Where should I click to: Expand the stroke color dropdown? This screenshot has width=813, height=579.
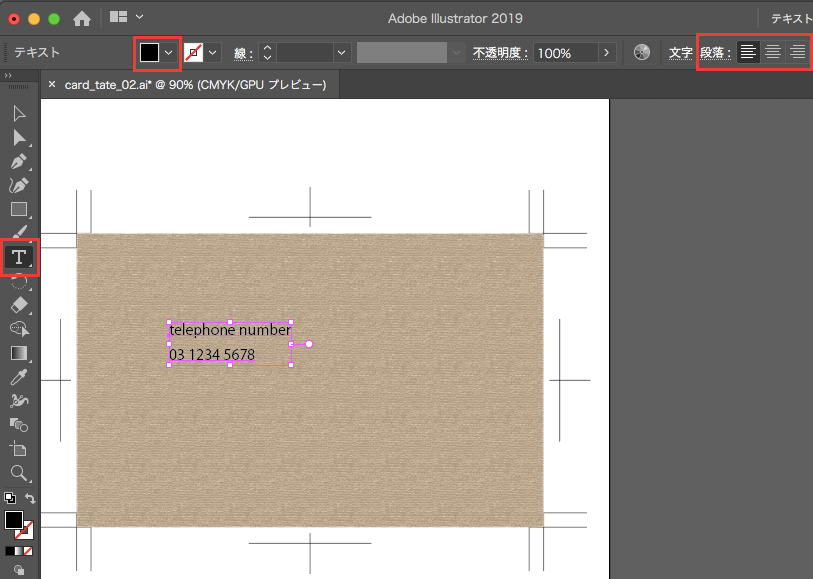[212, 52]
